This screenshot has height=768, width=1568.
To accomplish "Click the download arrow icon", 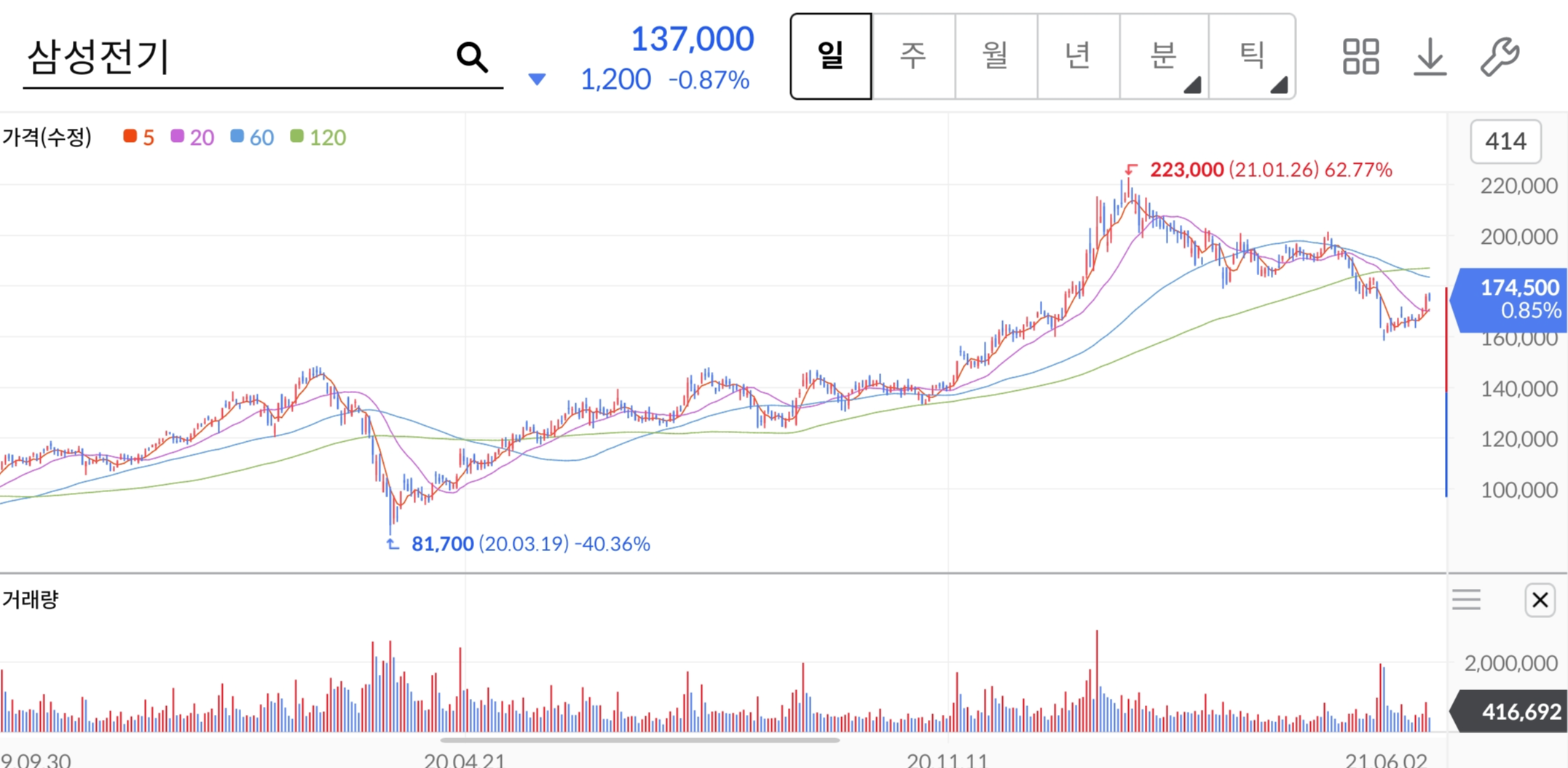I will click(x=1430, y=57).
